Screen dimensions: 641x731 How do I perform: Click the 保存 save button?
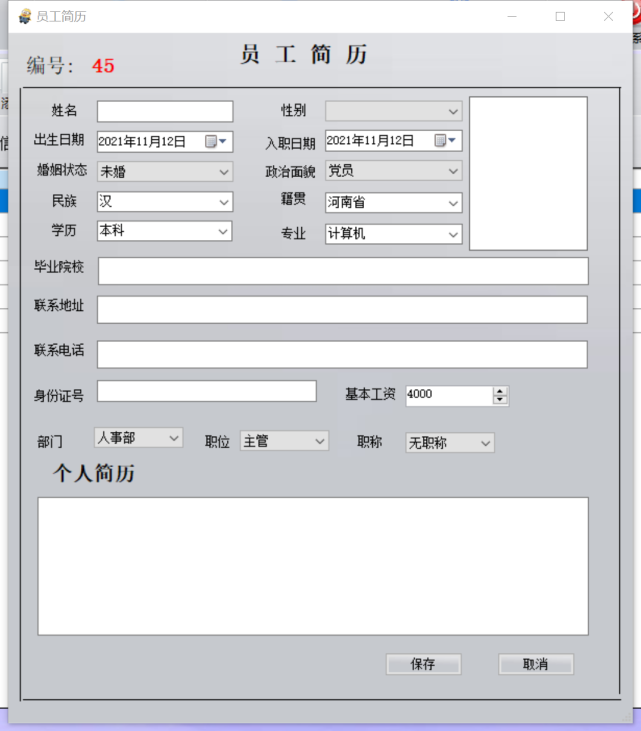423,664
